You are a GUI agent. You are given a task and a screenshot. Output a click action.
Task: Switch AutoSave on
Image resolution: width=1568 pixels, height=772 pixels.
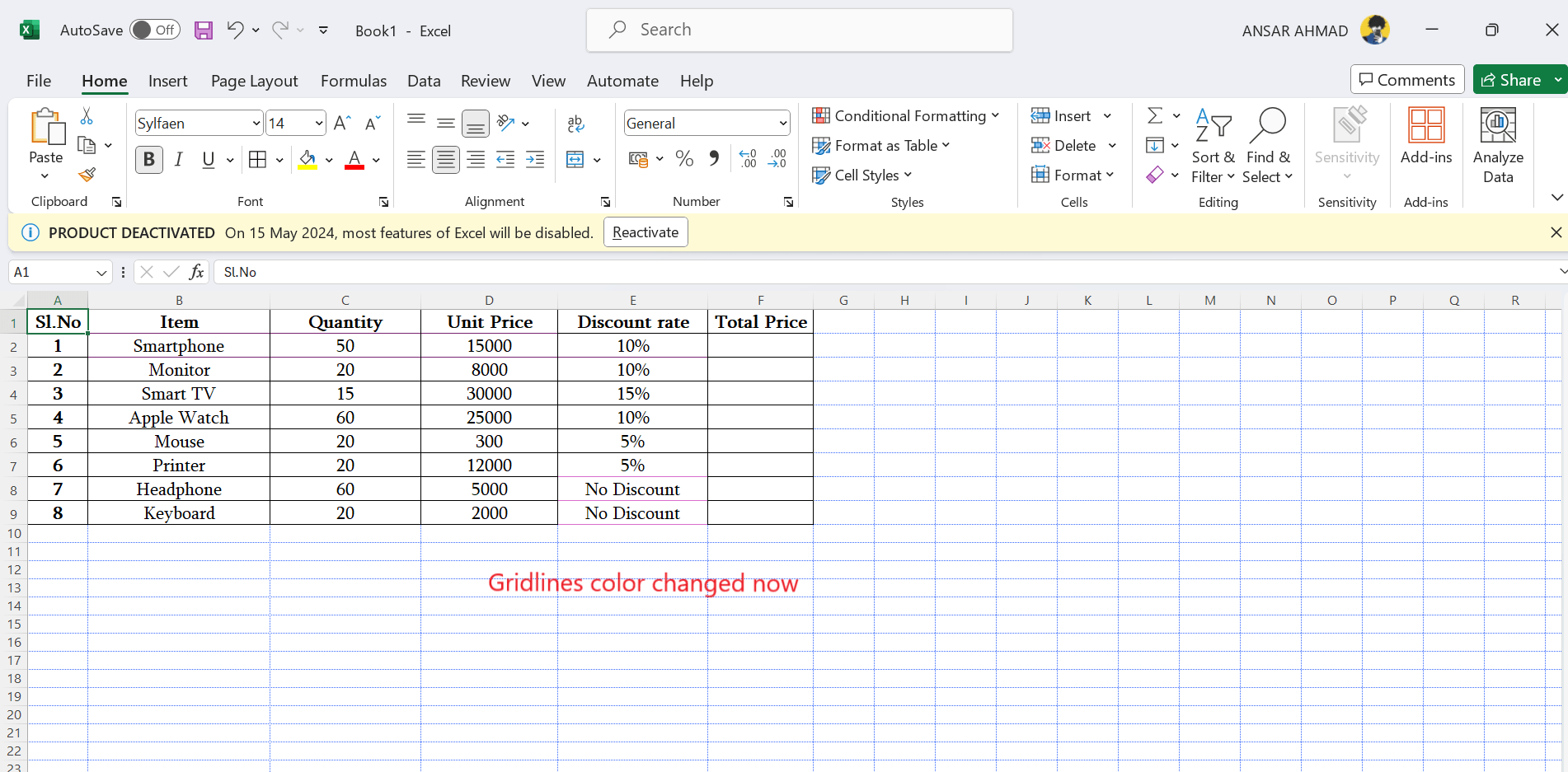click(155, 29)
